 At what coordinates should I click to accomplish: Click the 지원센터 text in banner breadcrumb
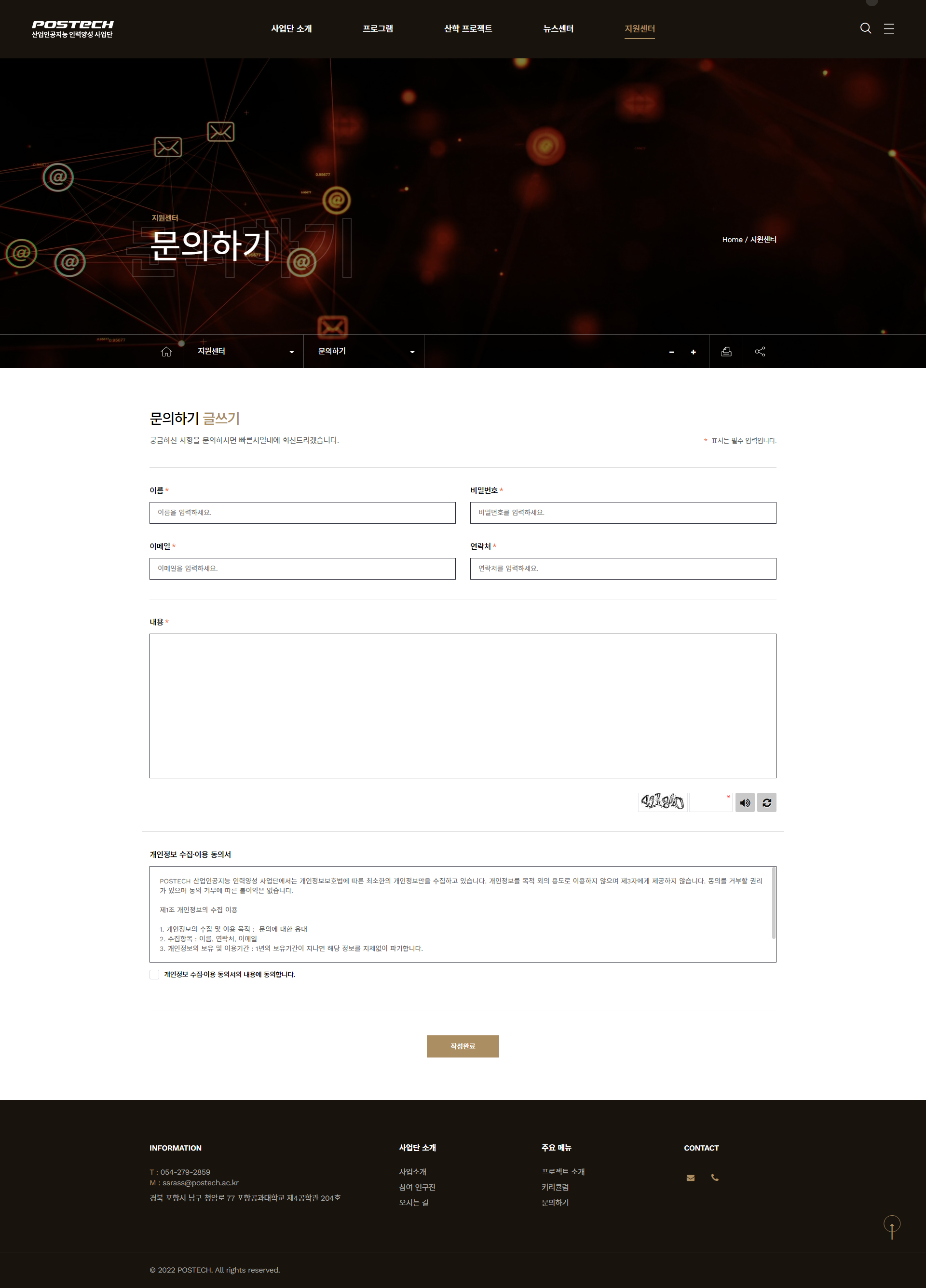click(763, 240)
